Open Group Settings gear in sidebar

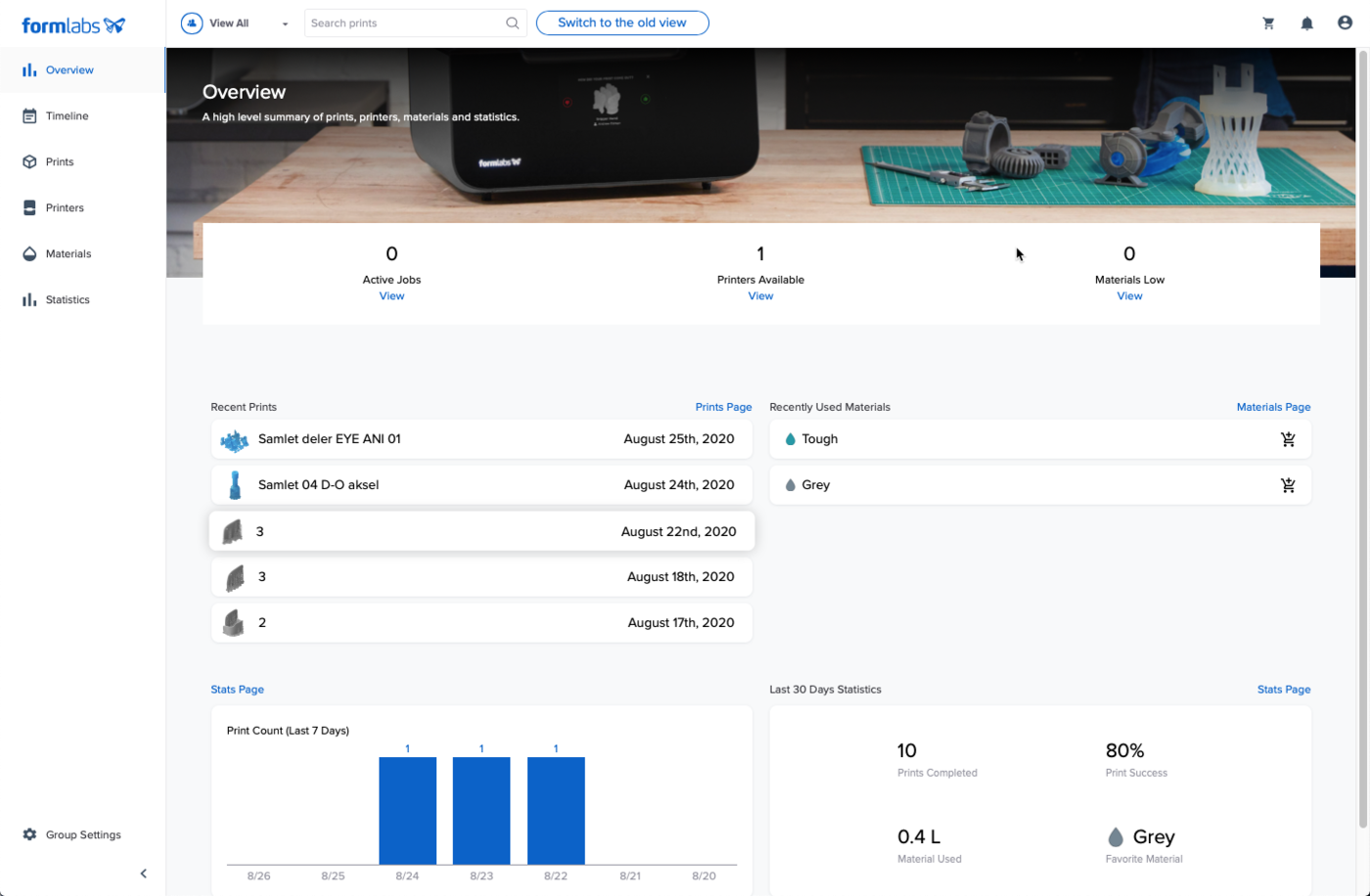click(29, 834)
